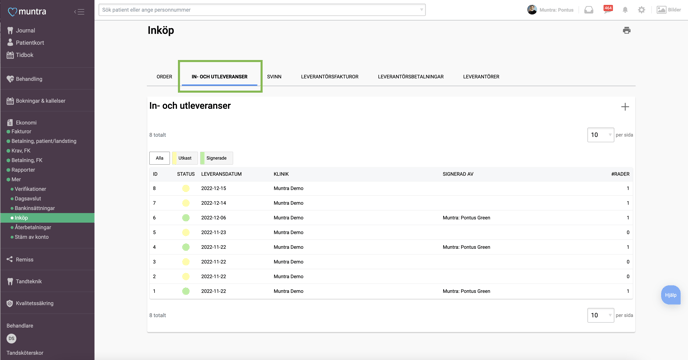Open status dropdown of patient search

click(422, 10)
